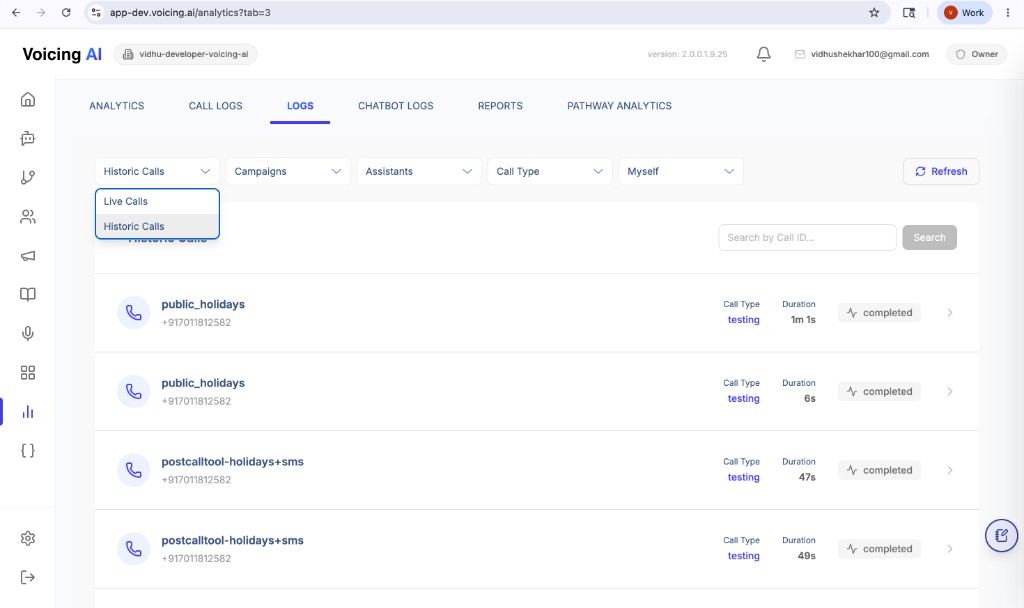The height and width of the screenshot is (608, 1024).
Task: Click the phone icon of the 6s call
Action: (x=134, y=391)
